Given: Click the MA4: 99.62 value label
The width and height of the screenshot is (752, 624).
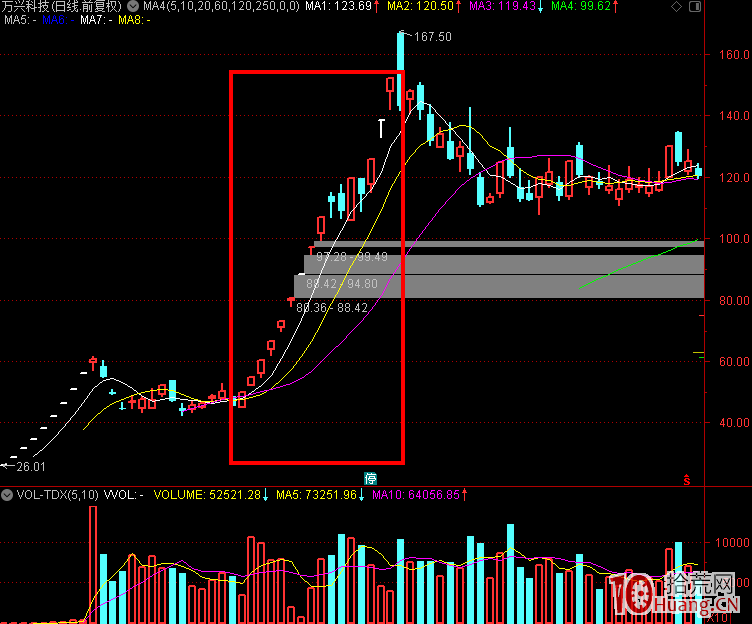Looking at the screenshot, I should [x=581, y=6].
